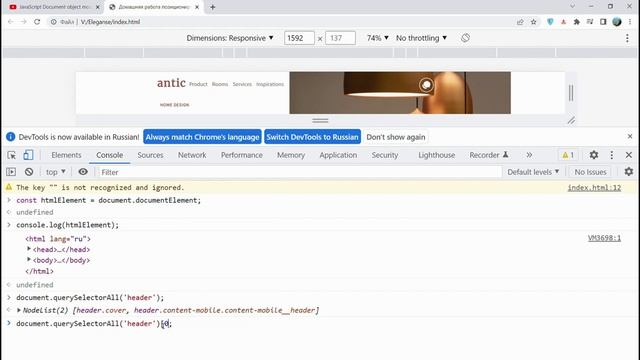Click the warnings count badge
Viewport: 640px width, 360px height.
pyautogui.click(x=568, y=155)
